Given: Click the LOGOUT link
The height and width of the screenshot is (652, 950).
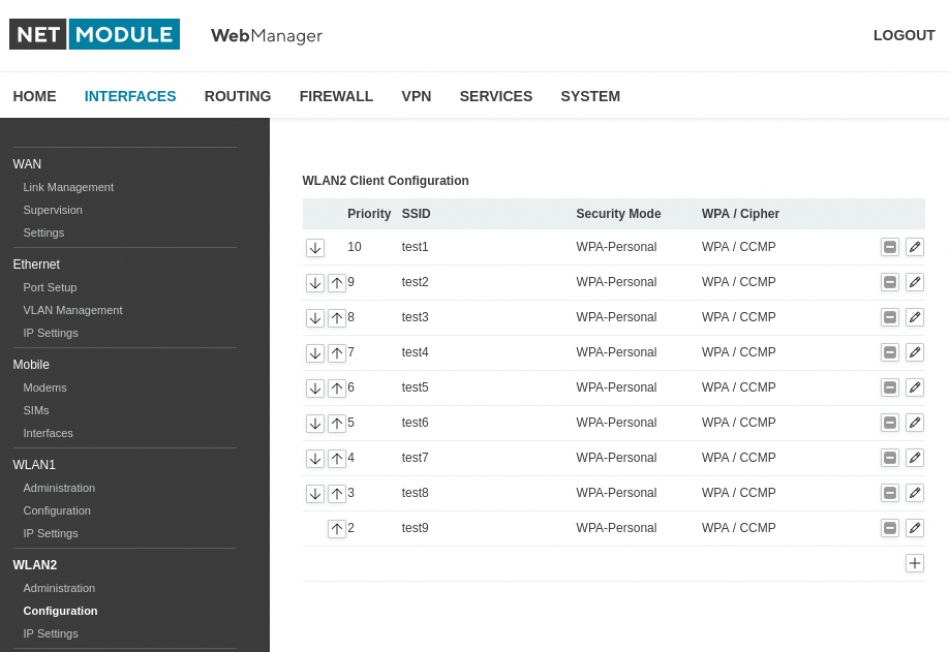Looking at the screenshot, I should pyautogui.click(x=904, y=35).
